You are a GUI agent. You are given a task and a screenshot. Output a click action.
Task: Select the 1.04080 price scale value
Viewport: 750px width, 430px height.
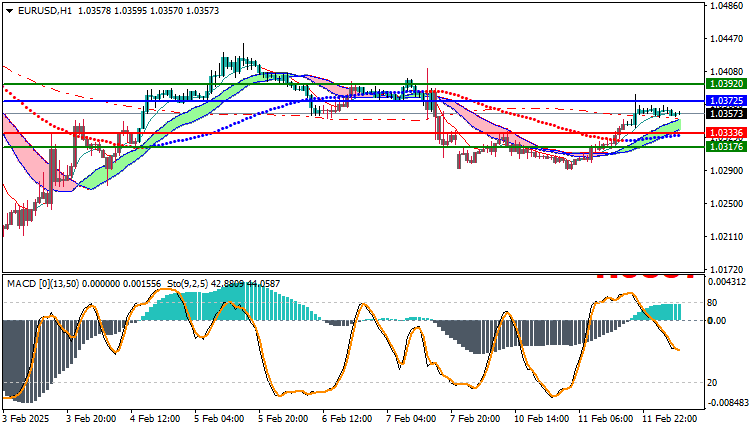click(x=727, y=72)
